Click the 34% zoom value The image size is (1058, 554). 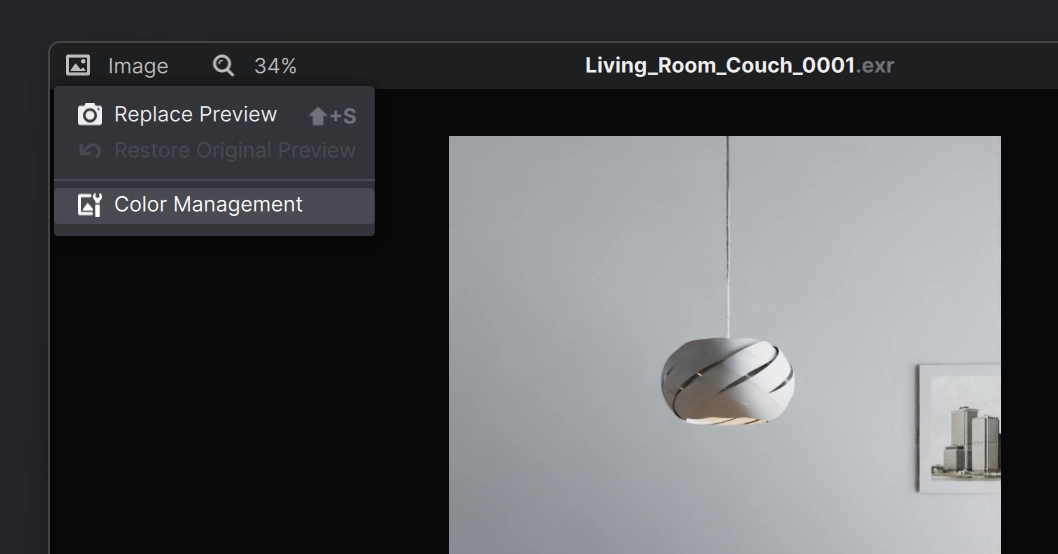[275, 66]
